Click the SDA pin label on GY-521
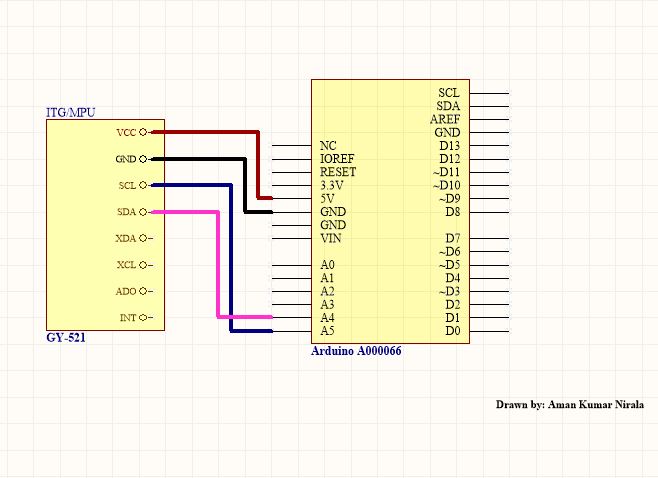 point(127,212)
